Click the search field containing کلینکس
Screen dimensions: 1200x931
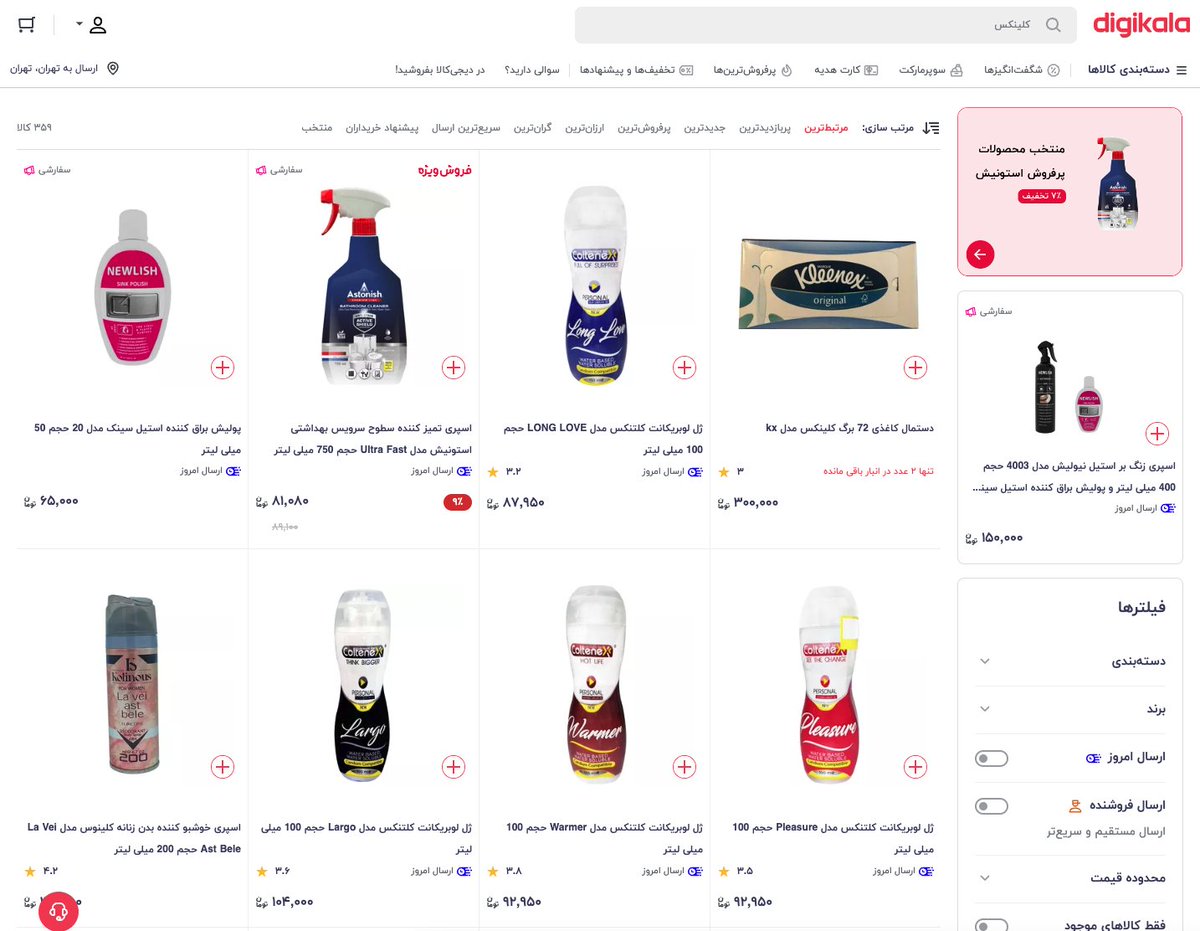coord(825,25)
